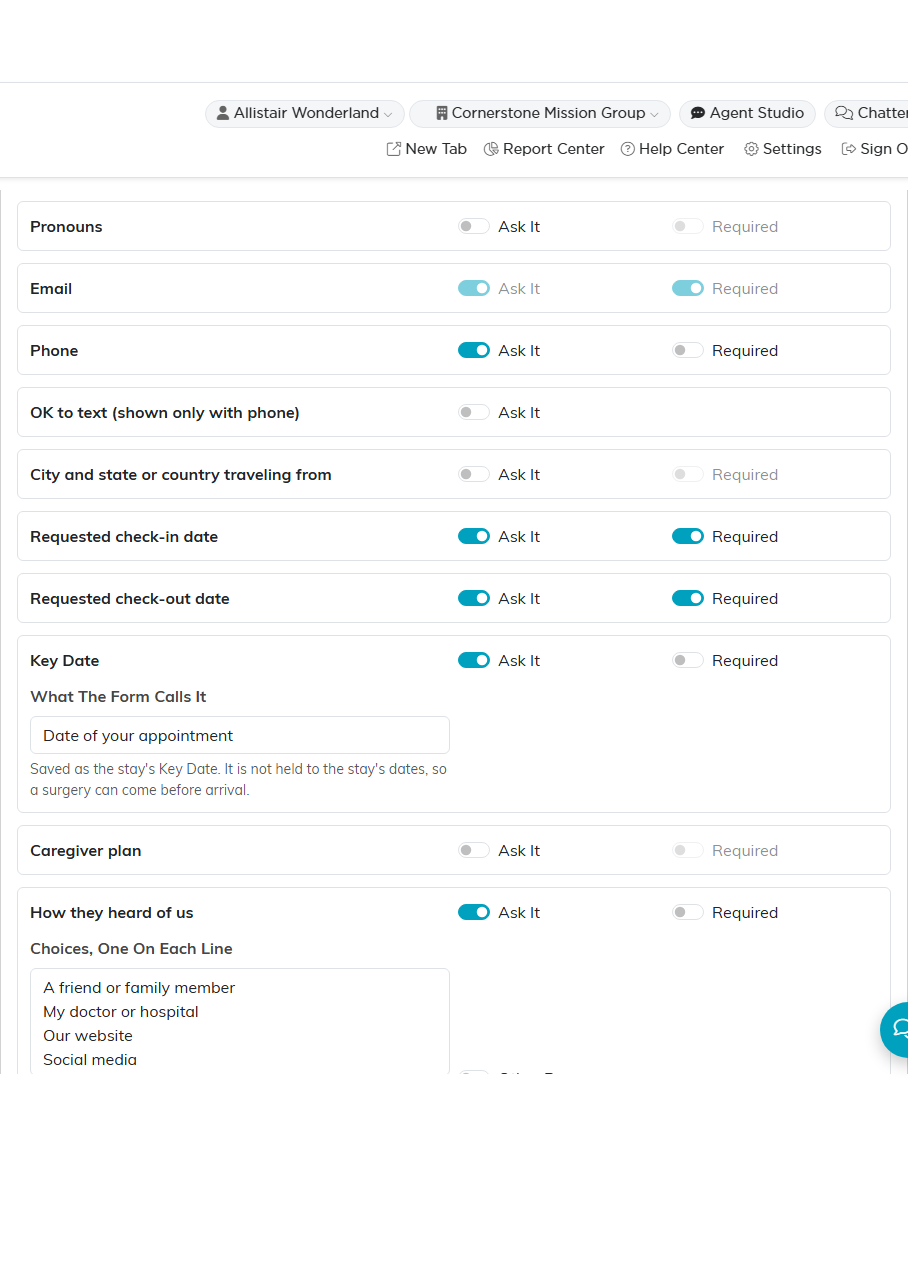Click the Choices, One On Each Line heading

tap(131, 949)
